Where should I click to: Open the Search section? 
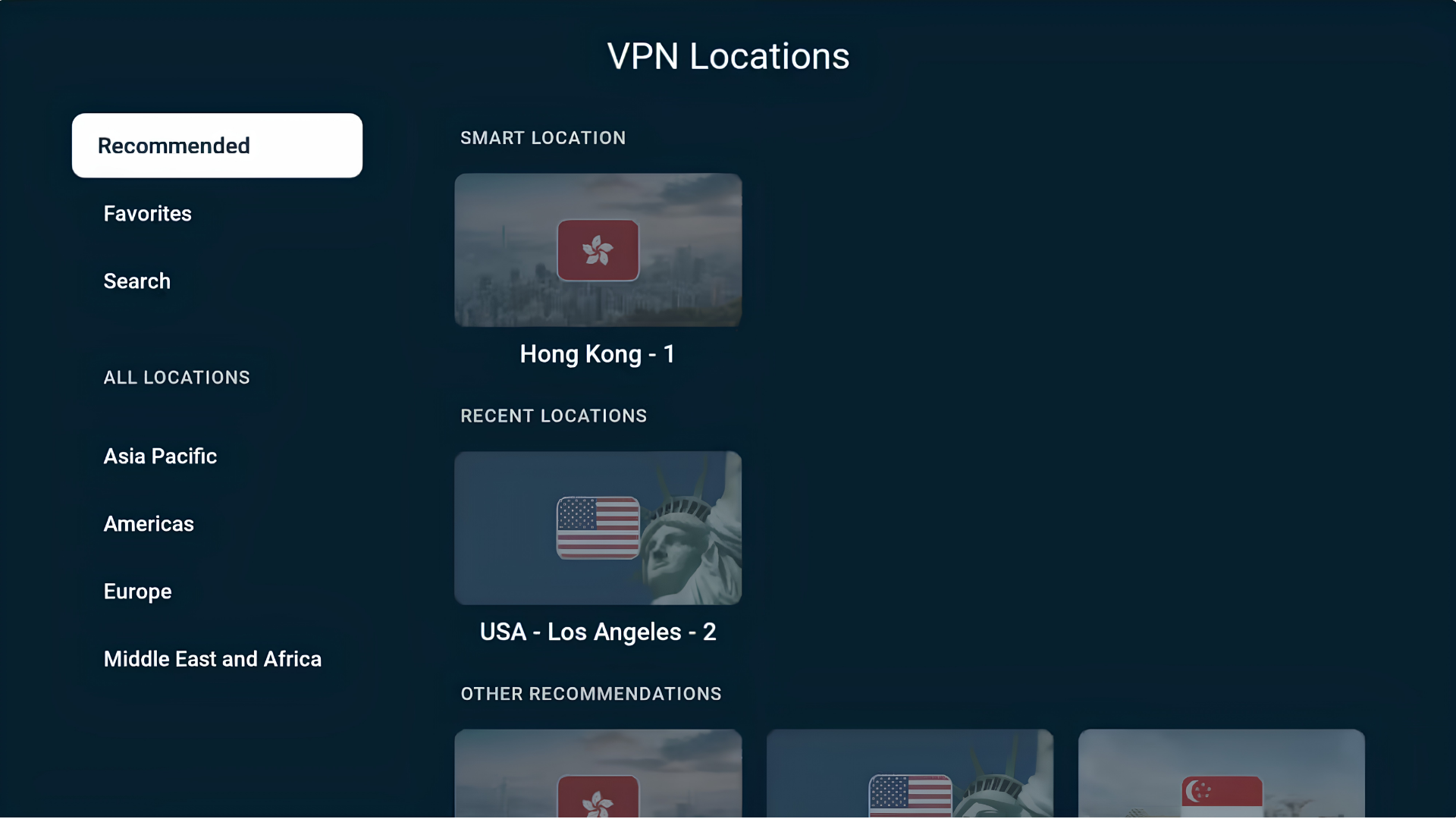coord(136,281)
